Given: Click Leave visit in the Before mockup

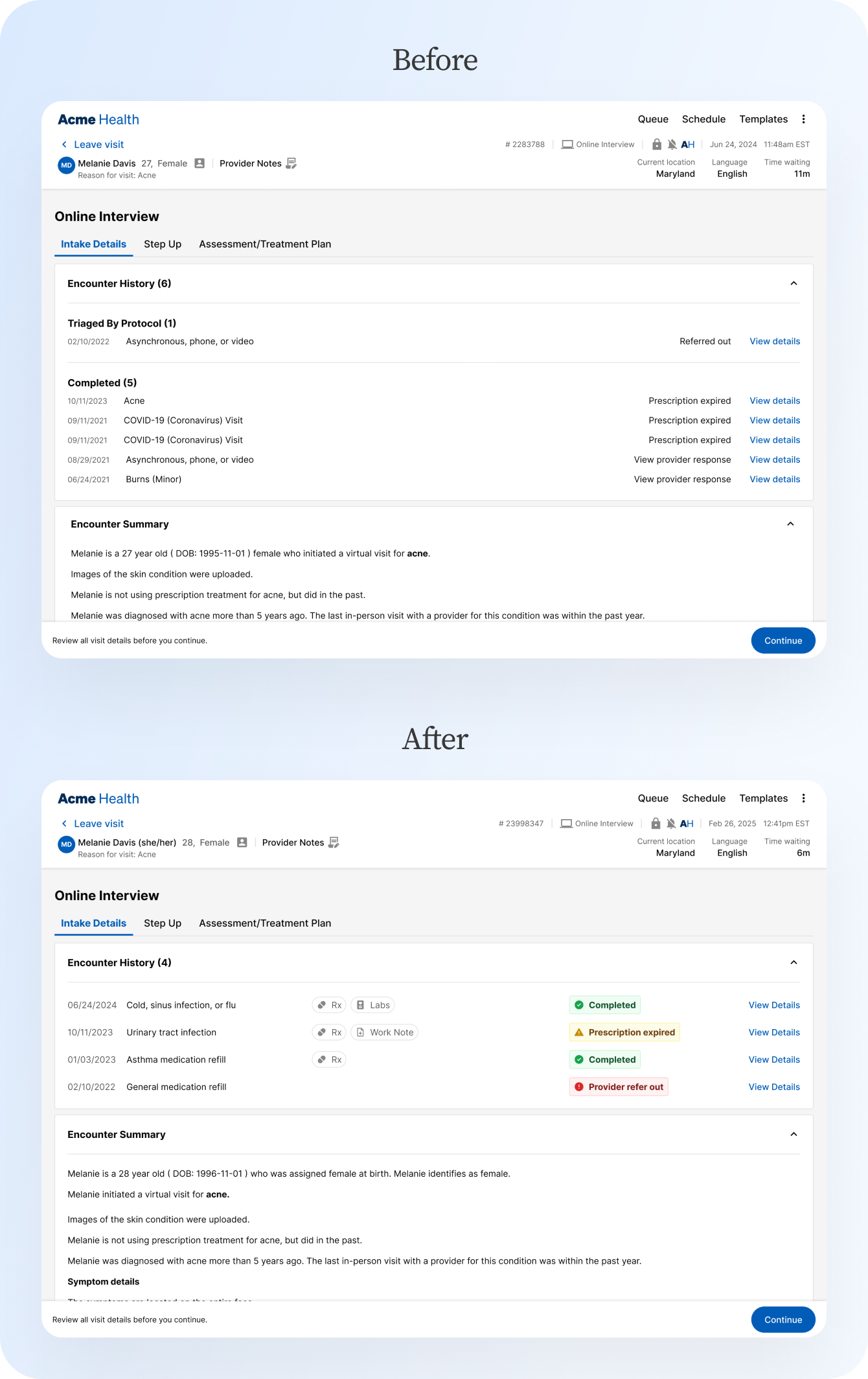Looking at the screenshot, I should tap(98, 145).
